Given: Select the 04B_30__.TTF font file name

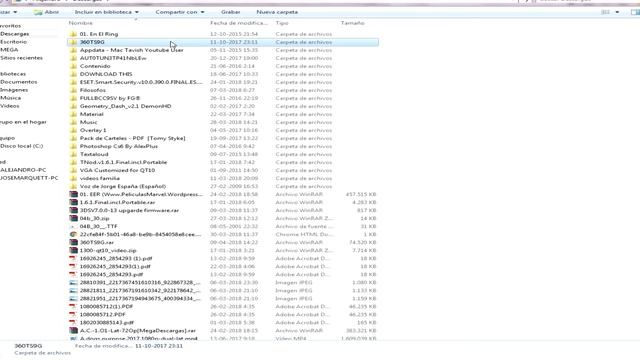Looking at the screenshot, I should [98, 227].
